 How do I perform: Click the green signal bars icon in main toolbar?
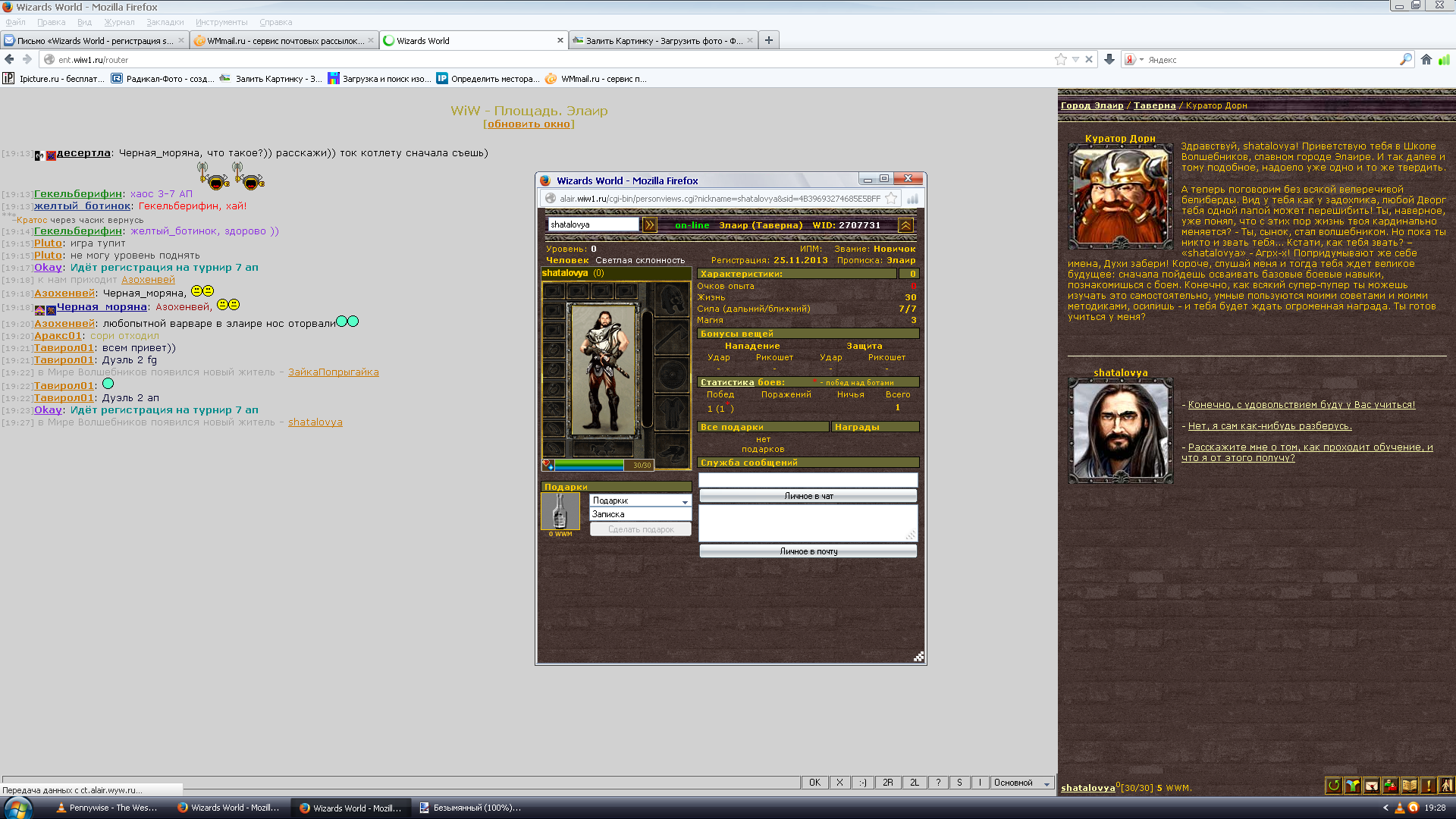click(x=1444, y=59)
